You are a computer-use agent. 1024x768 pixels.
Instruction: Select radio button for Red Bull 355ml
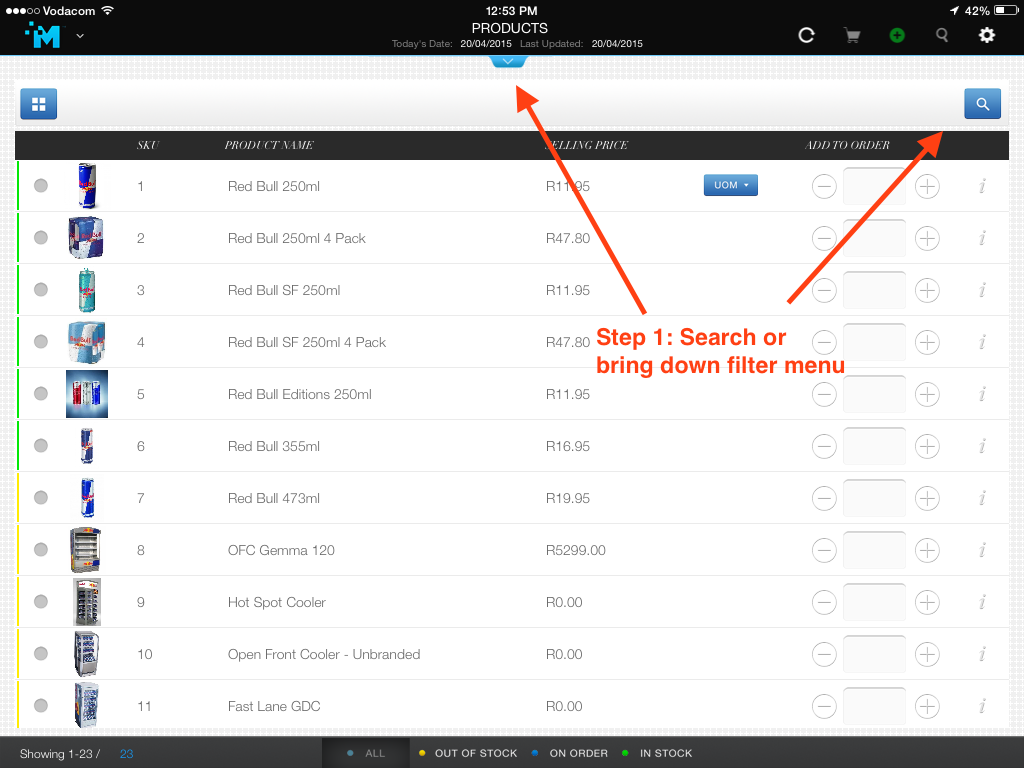[40, 445]
